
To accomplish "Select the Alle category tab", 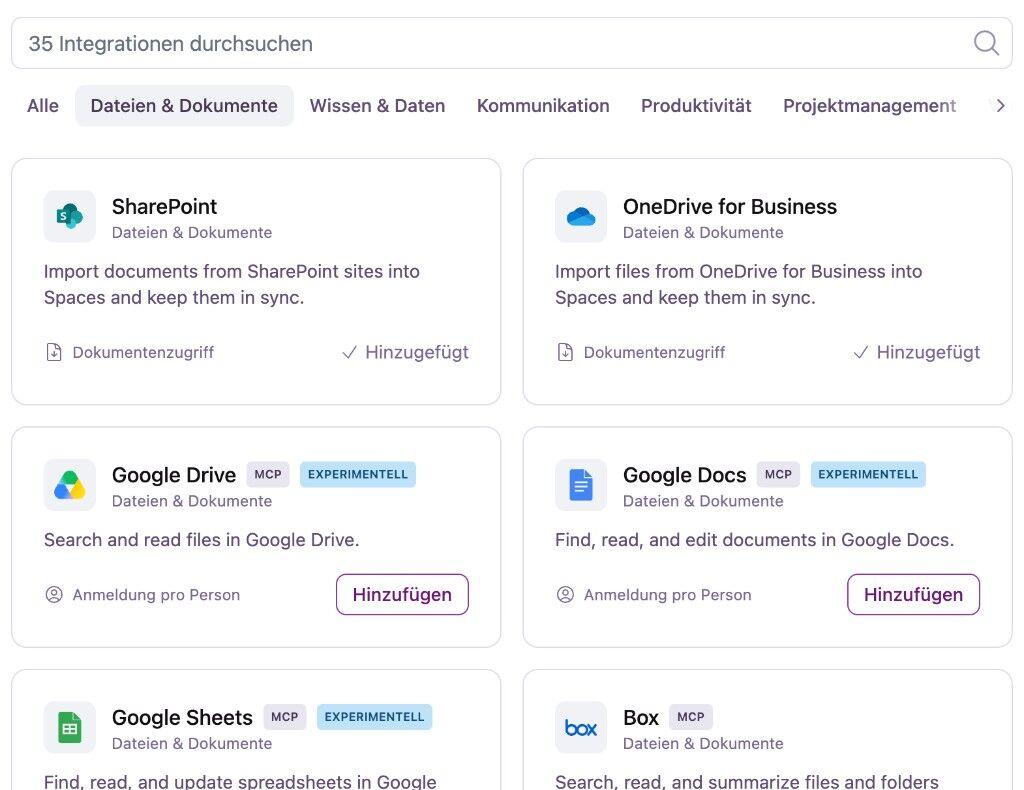I will [43, 106].
